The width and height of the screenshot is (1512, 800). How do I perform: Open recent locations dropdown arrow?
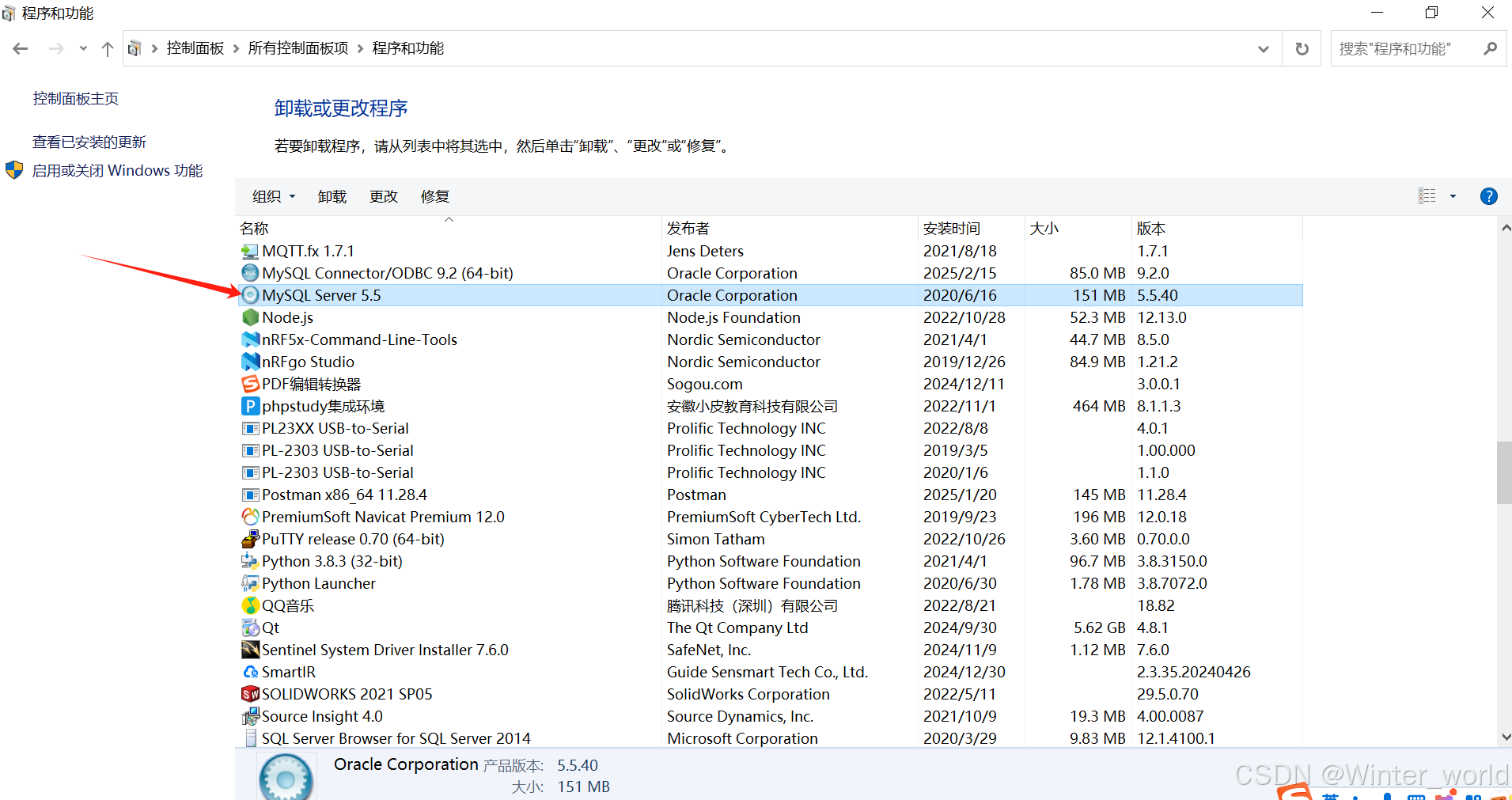83,49
